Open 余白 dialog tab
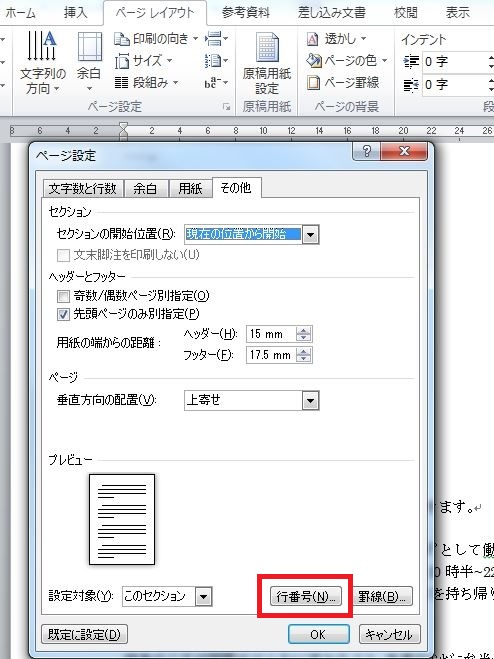Viewport: 494px width, 659px height. click(x=145, y=188)
